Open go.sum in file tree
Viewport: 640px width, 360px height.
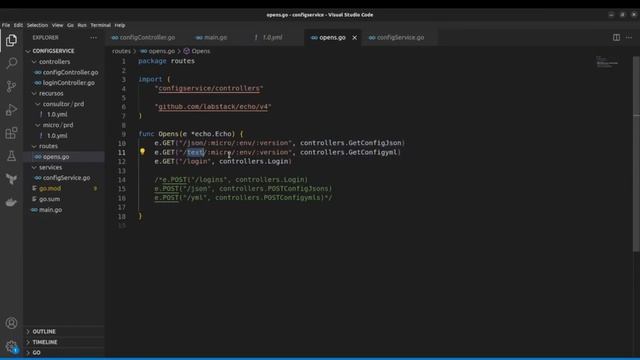(49, 199)
